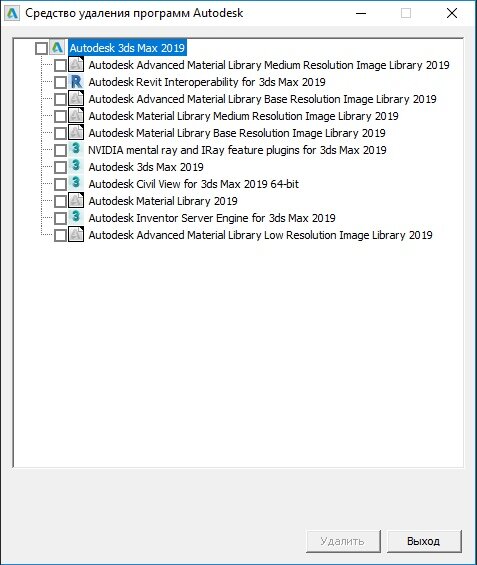Image resolution: width=477 pixels, height=565 pixels.
Task: Tick the Revit Interoperability for 3ds Max checkbox
Action: (60, 83)
